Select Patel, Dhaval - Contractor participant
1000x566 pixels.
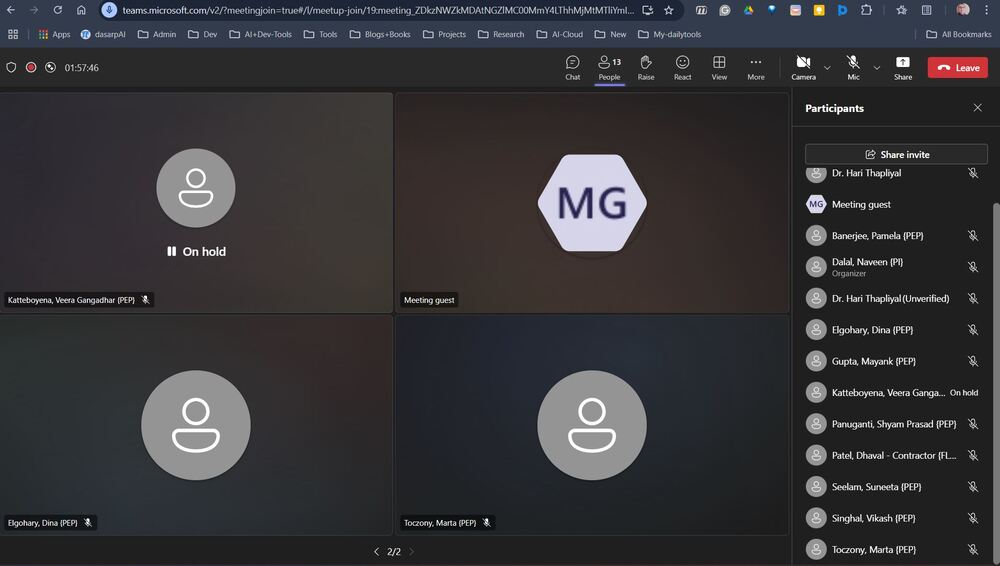click(x=893, y=455)
